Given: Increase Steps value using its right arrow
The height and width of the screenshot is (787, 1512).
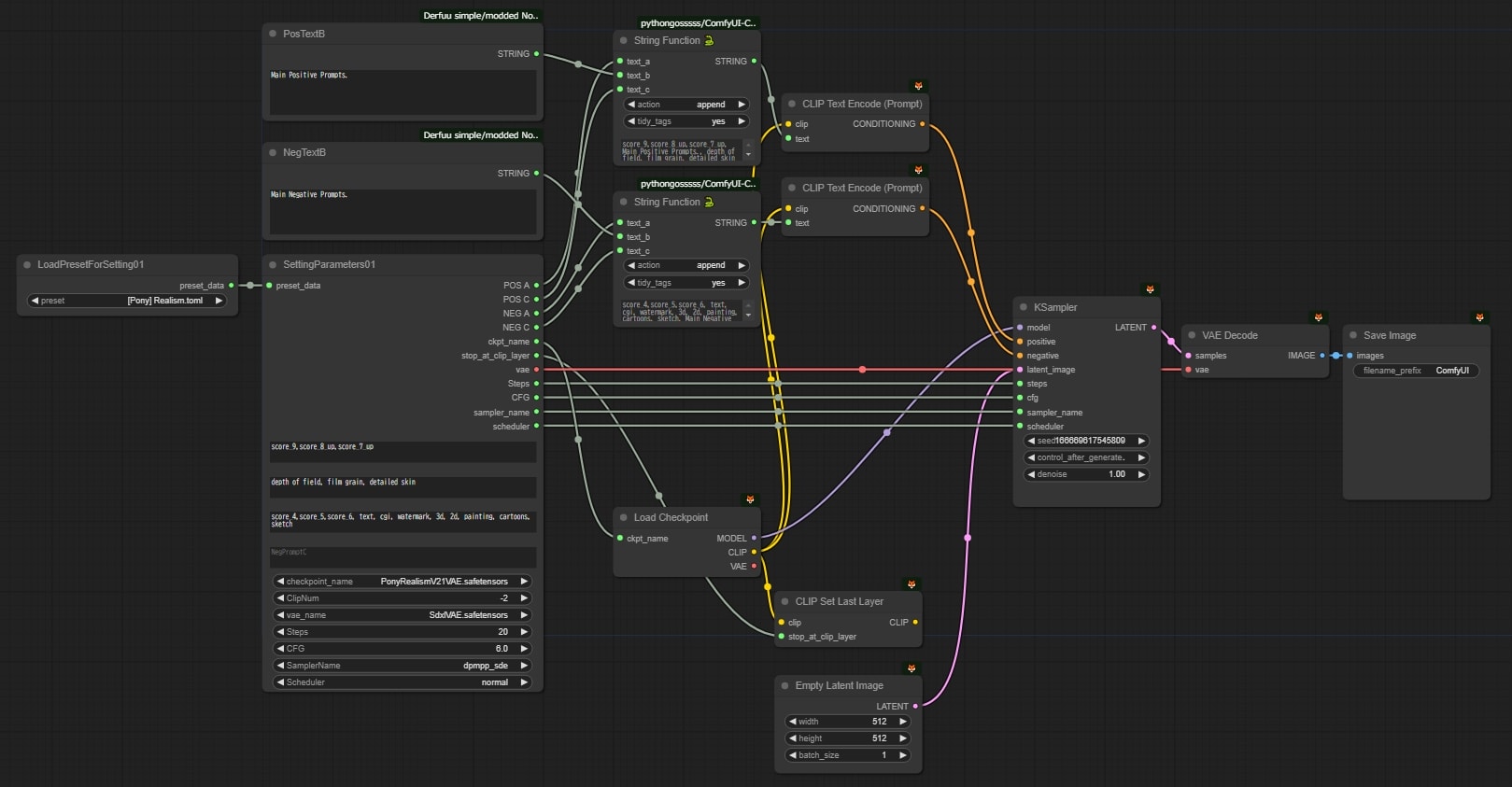Looking at the screenshot, I should point(524,632).
